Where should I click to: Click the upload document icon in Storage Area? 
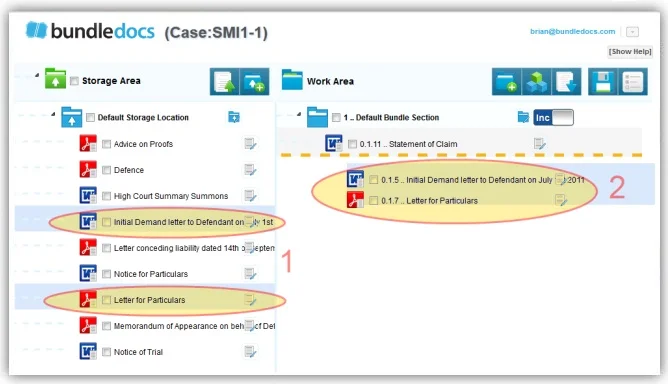(x=225, y=81)
